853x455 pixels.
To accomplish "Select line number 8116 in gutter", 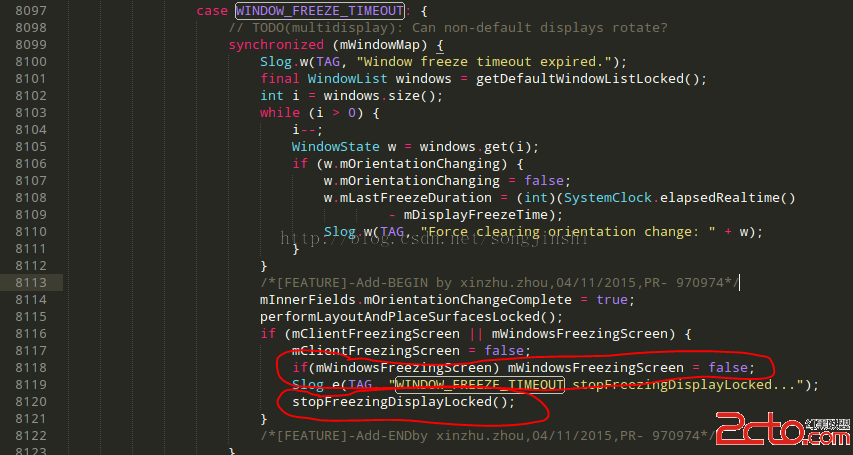I will coord(31,334).
